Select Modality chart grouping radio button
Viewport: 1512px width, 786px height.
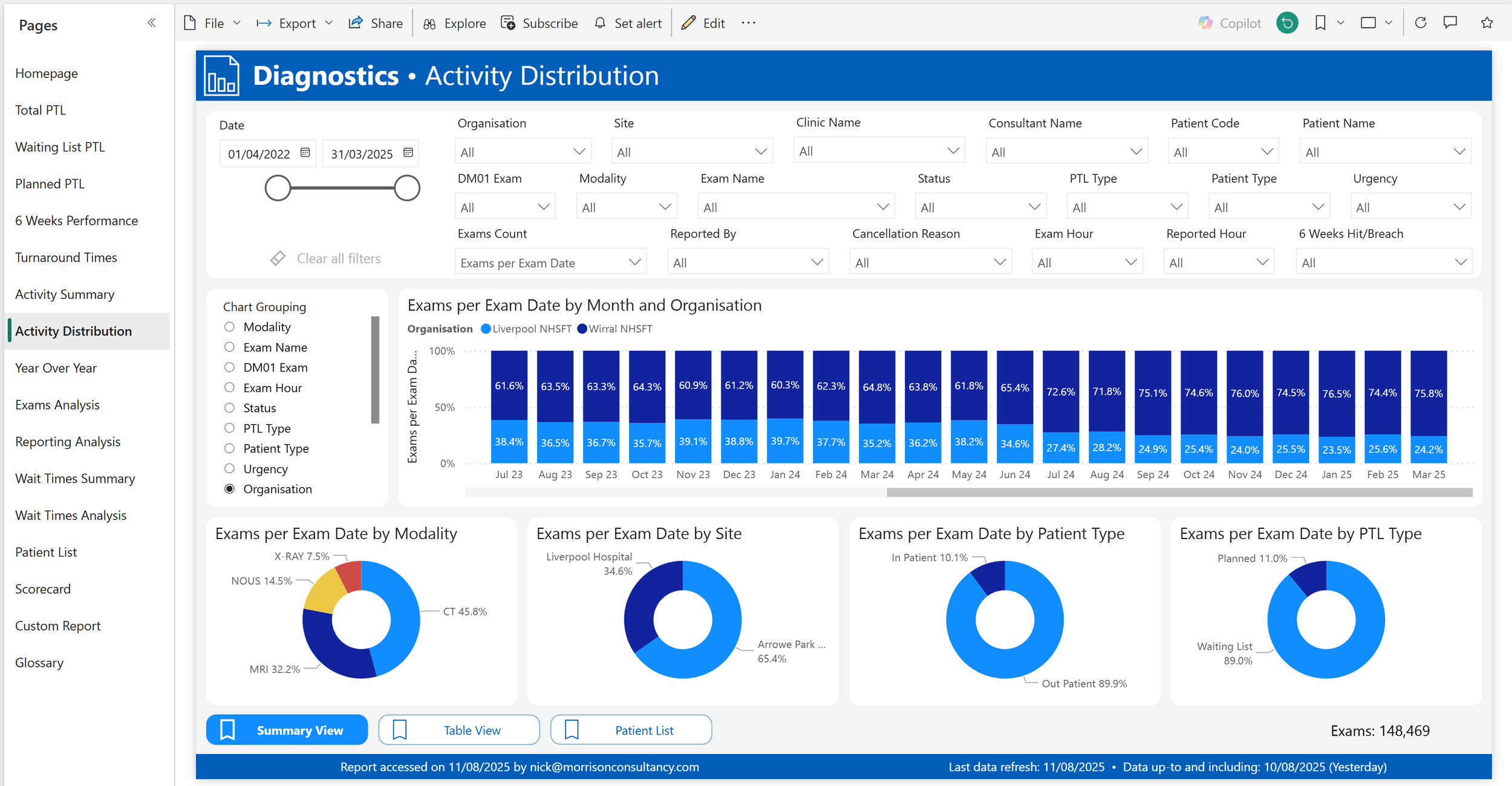click(229, 327)
